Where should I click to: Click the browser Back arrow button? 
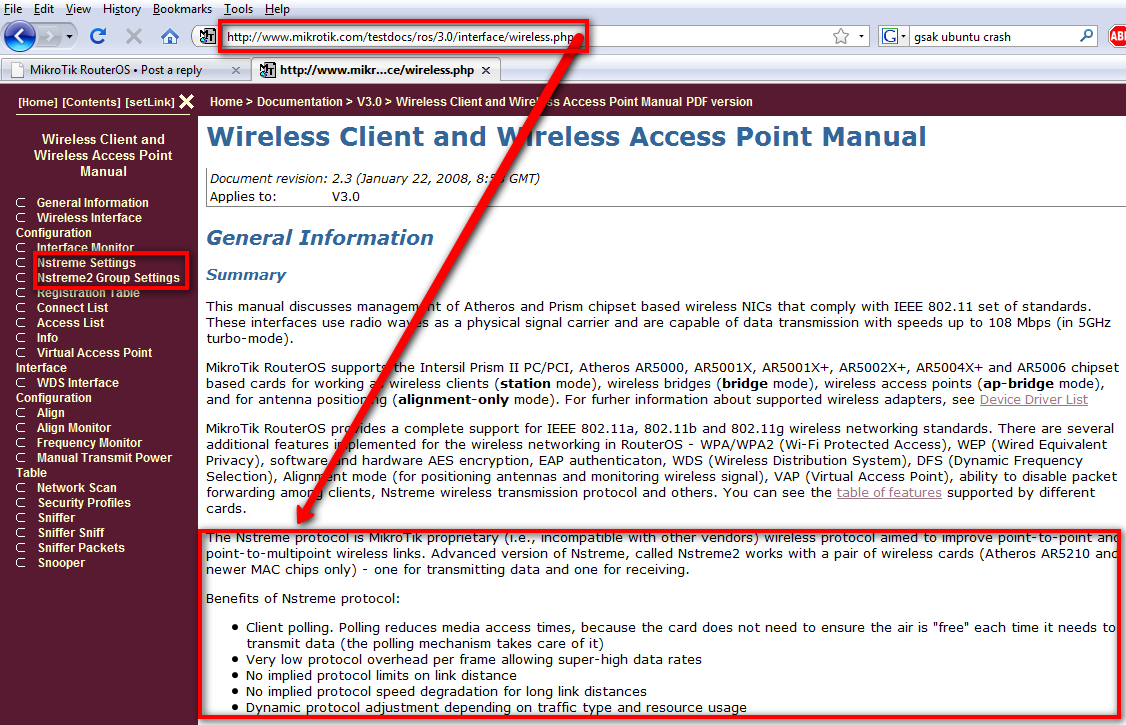click(x=19, y=36)
